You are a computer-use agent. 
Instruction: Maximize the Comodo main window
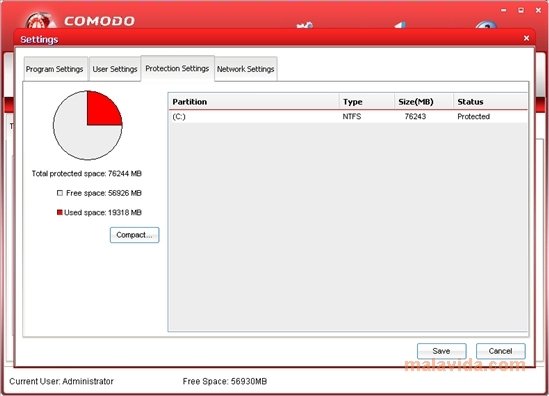click(521, 11)
